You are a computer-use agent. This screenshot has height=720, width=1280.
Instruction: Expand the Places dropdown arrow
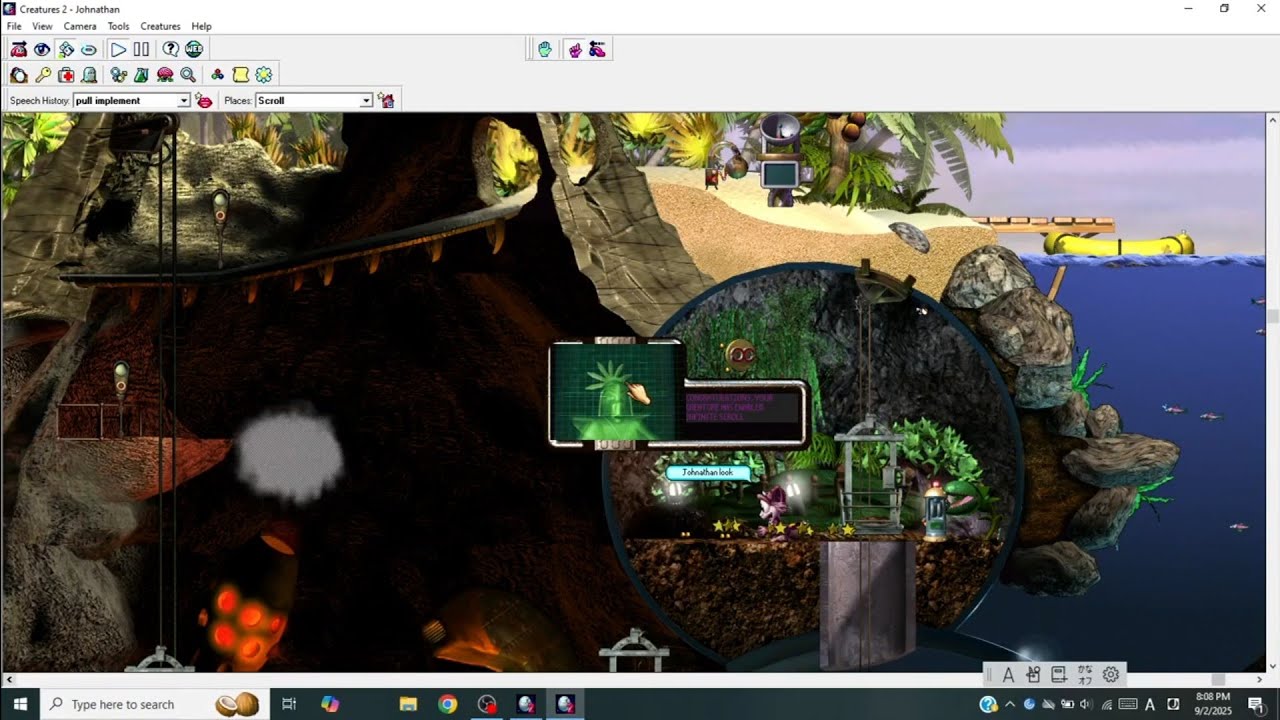[366, 101]
